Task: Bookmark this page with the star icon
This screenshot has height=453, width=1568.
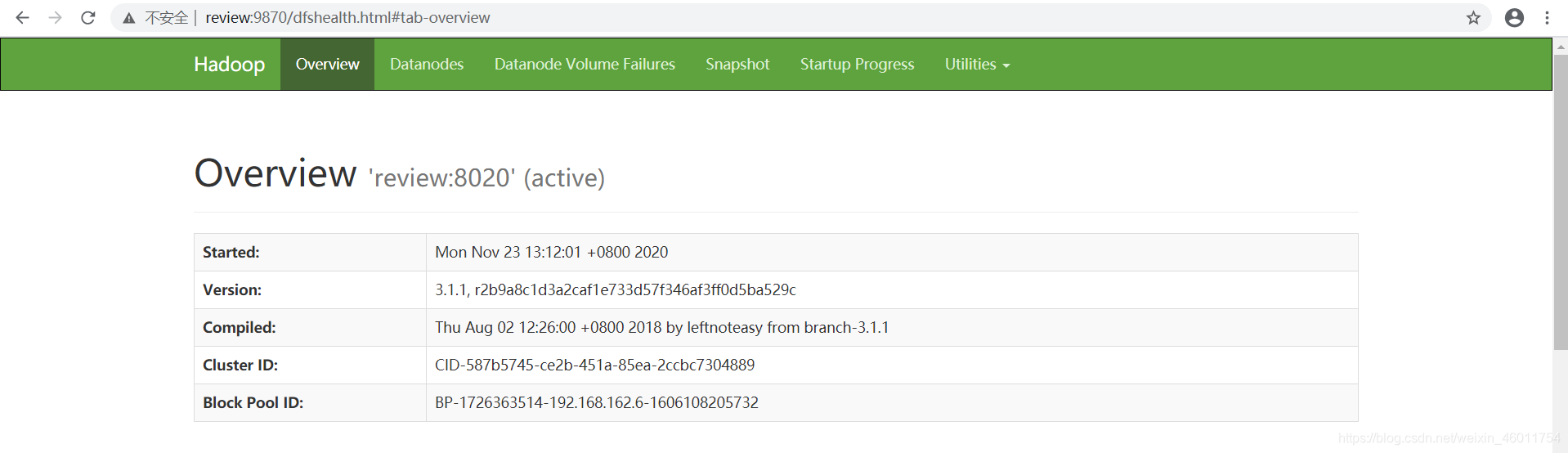Action: pyautogui.click(x=1473, y=17)
